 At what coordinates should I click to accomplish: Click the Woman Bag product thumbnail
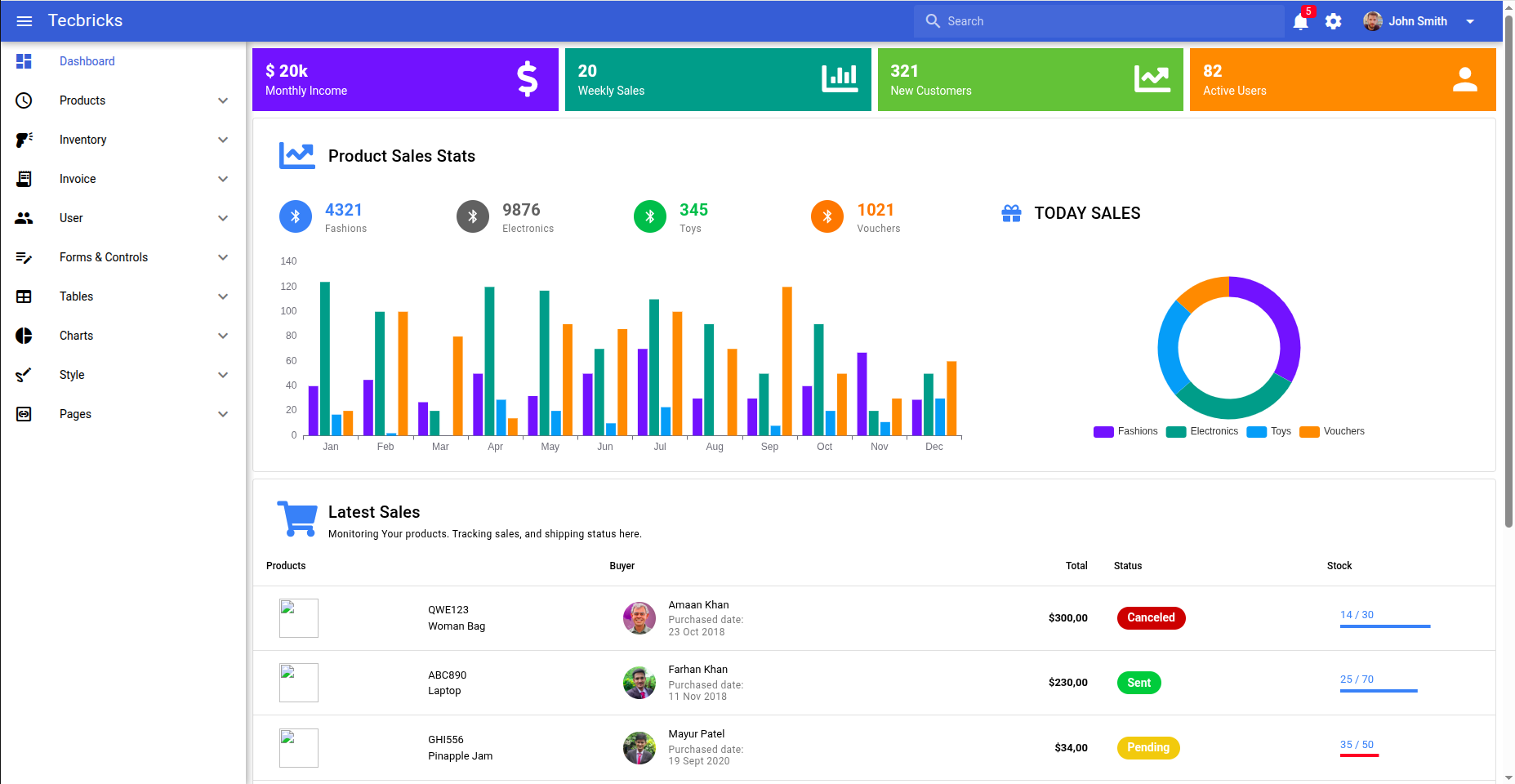(299, 618)
